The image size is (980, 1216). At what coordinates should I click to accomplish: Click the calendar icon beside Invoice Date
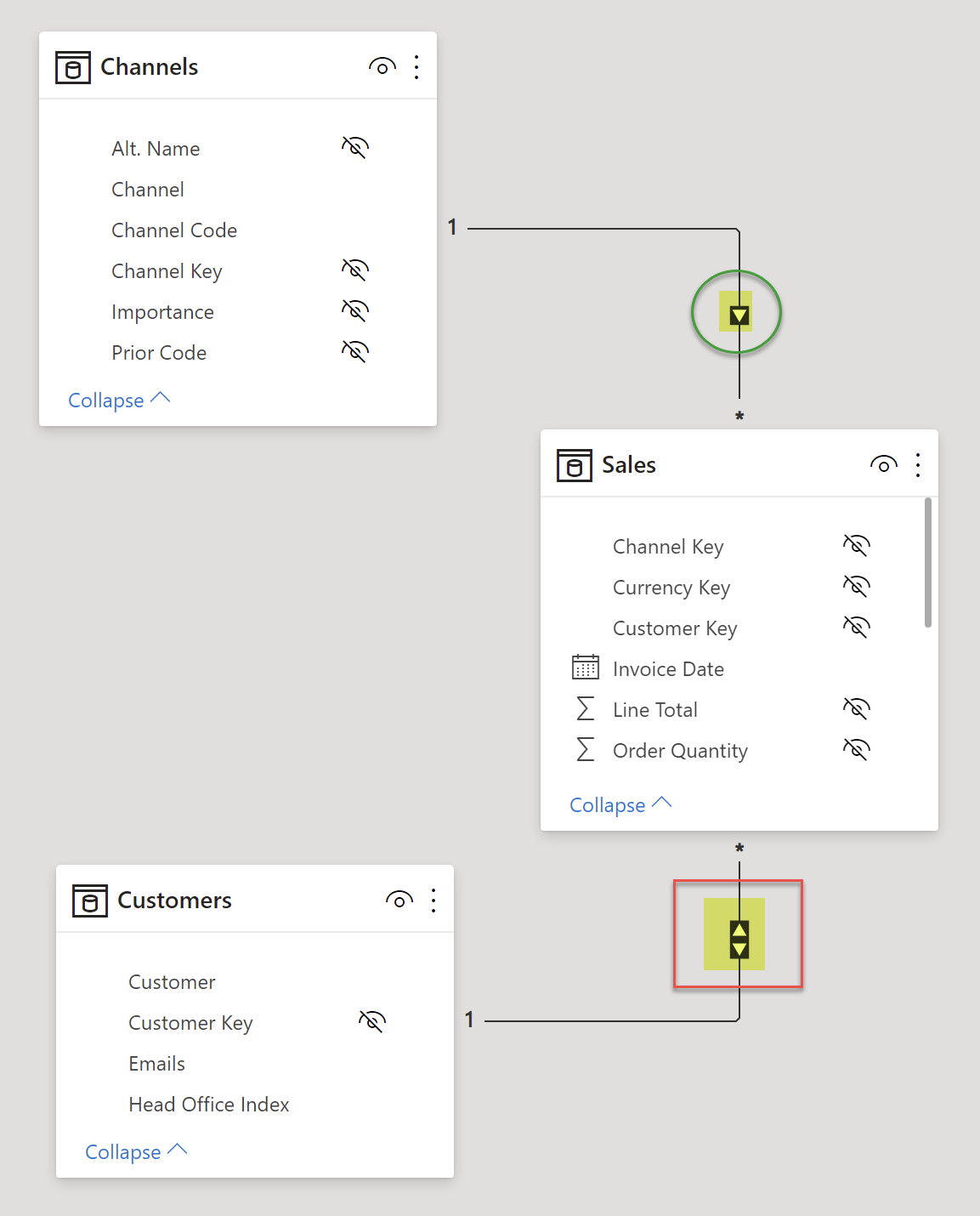pyautogui.click(x=586, y=668)
